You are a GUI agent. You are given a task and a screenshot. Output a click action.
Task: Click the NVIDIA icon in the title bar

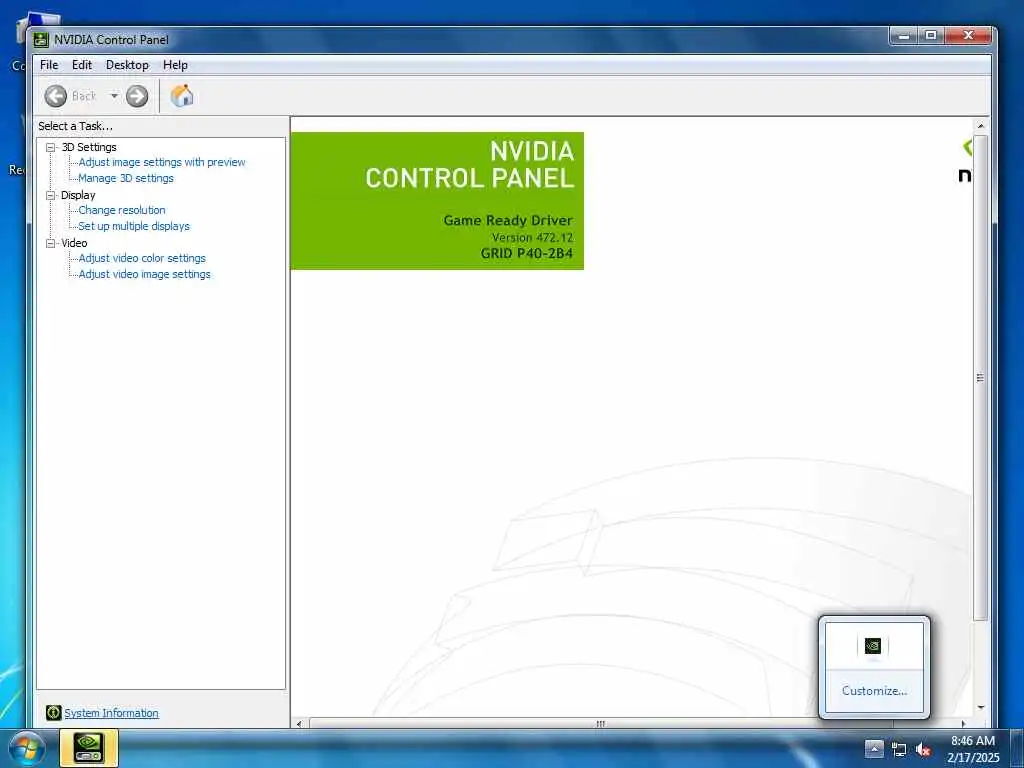point(41,40)
